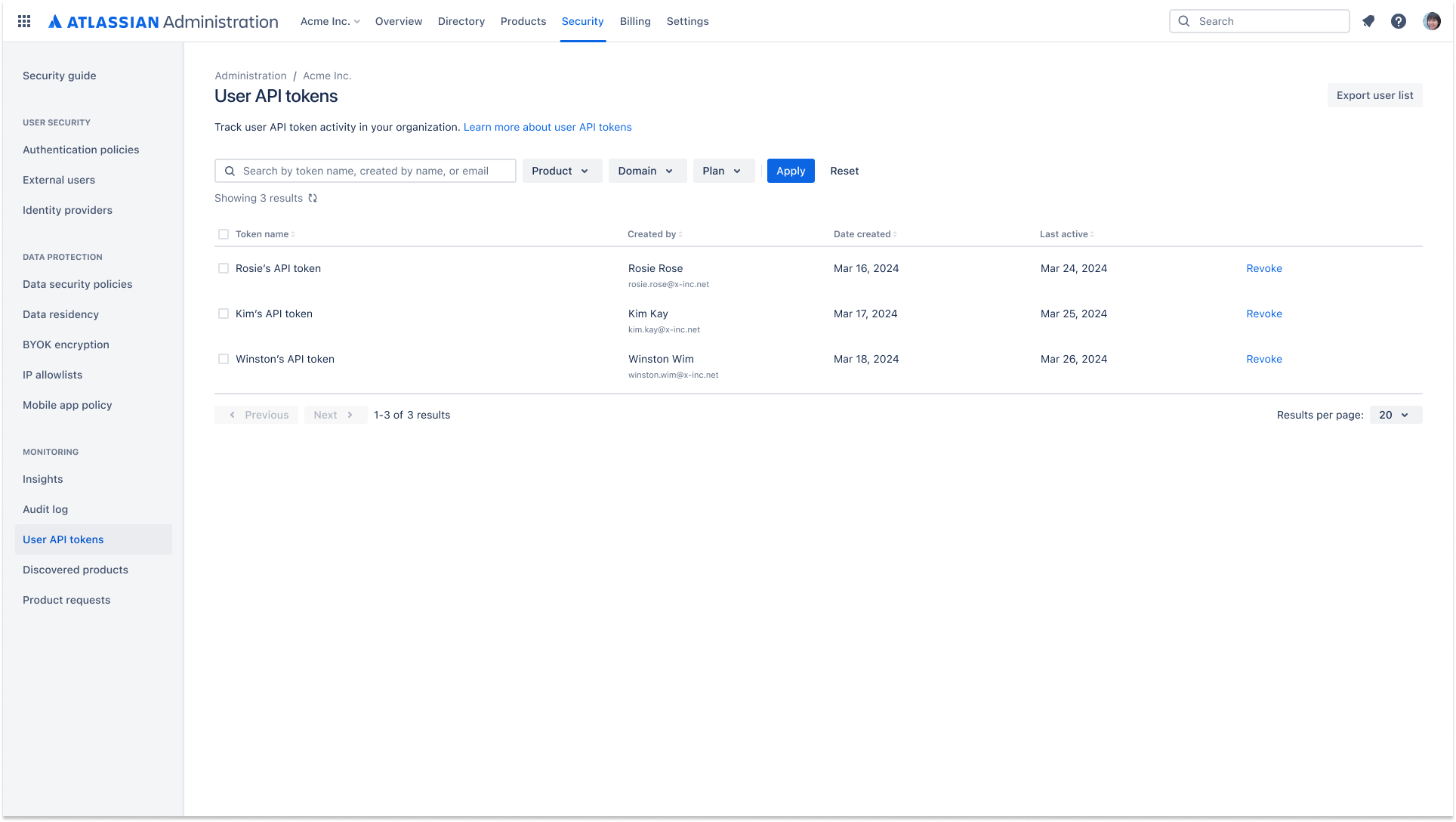Image resolution: width=1456 pixels, height=822 pixels.
Task: Click the search input field to filter tokens
Action: click(x=365, y=170)
